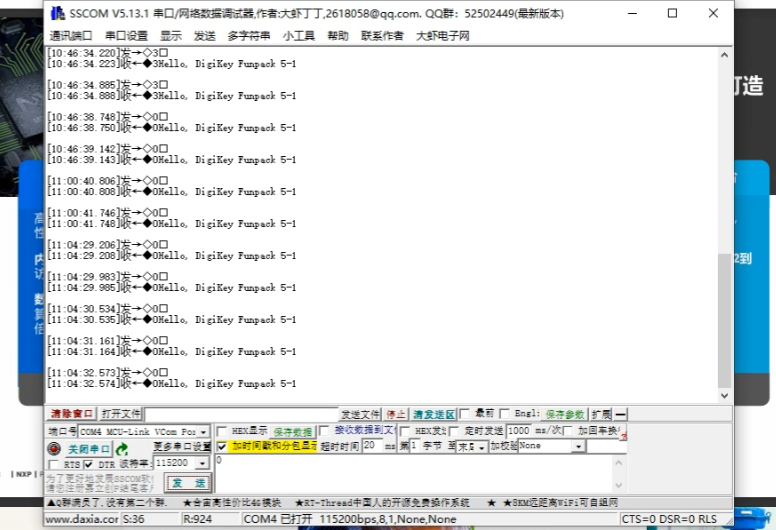The width and height of the screenshot is (776, 530).
Task: Click the 'S:36' sent counter
Action: (134, 519)
